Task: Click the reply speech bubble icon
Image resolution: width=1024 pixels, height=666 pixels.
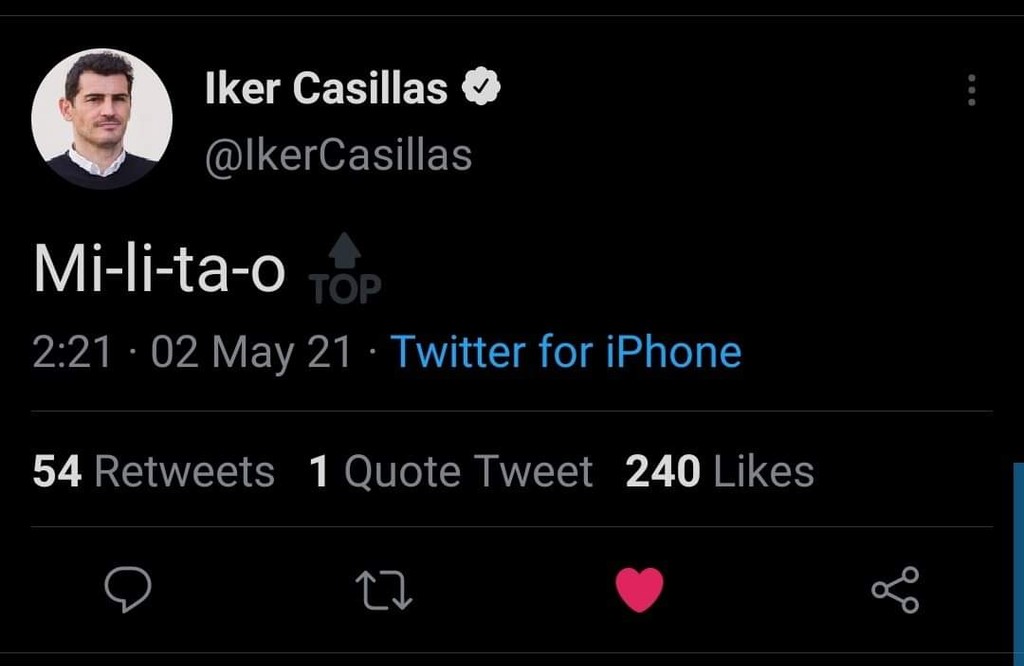Action: click(x=128, y=589)
